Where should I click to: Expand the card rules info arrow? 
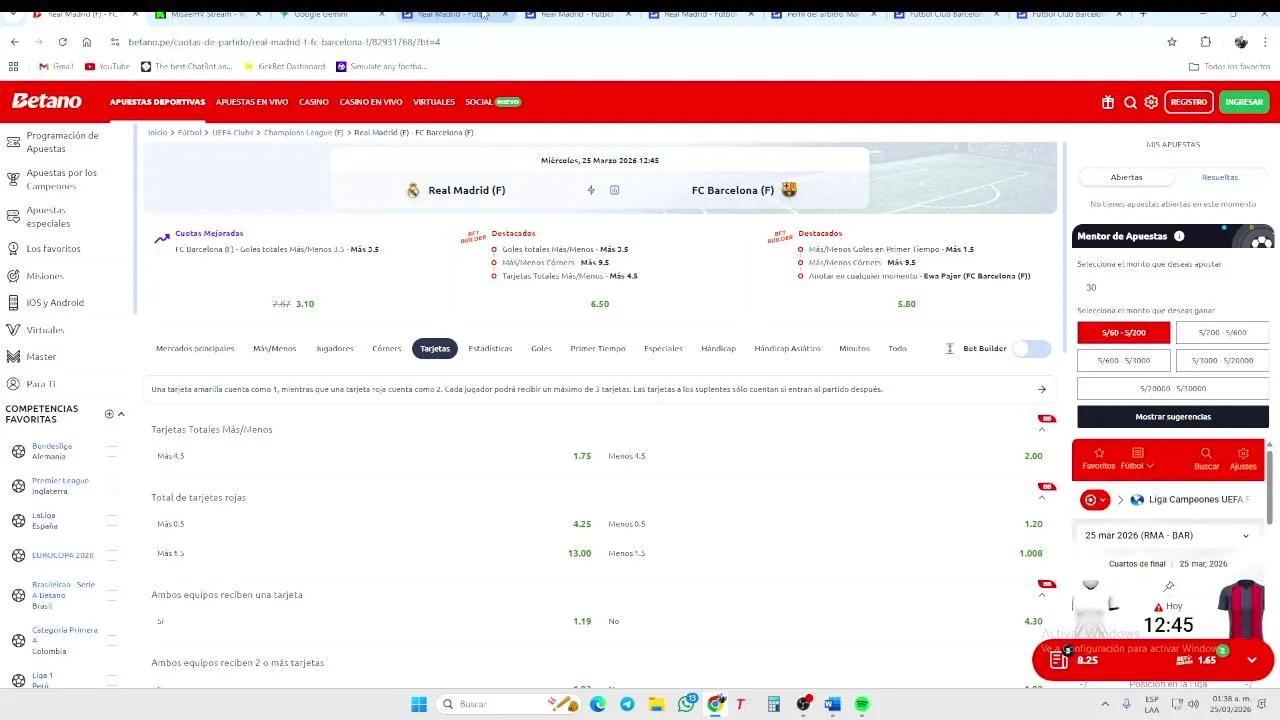tap(1041, 389)
